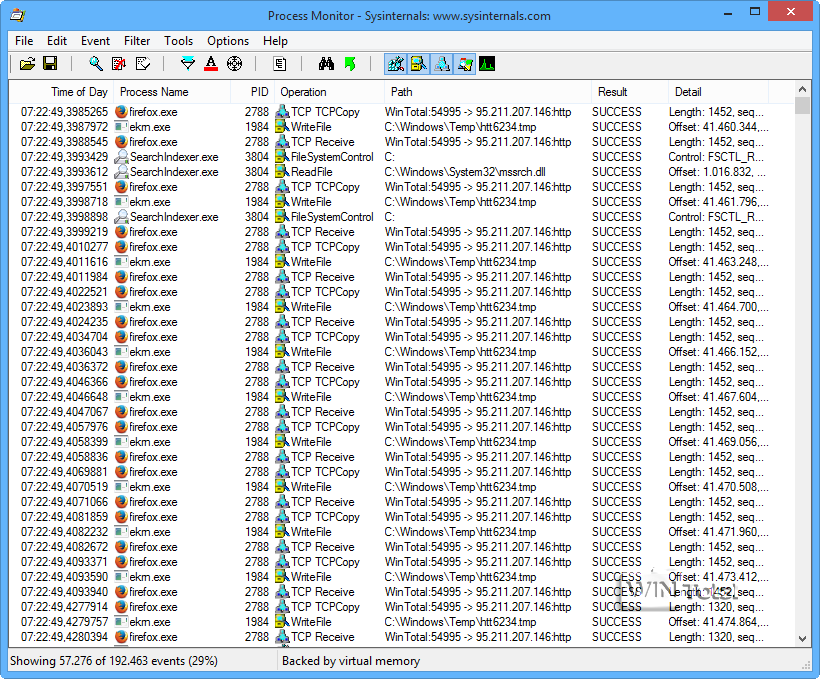Image resolution: width=820 pixels, height=679 pixels.
Task: Click WriteFile icon in row 07:22:49,3998718
Action: pyautogui.click(x=282, y=201)
